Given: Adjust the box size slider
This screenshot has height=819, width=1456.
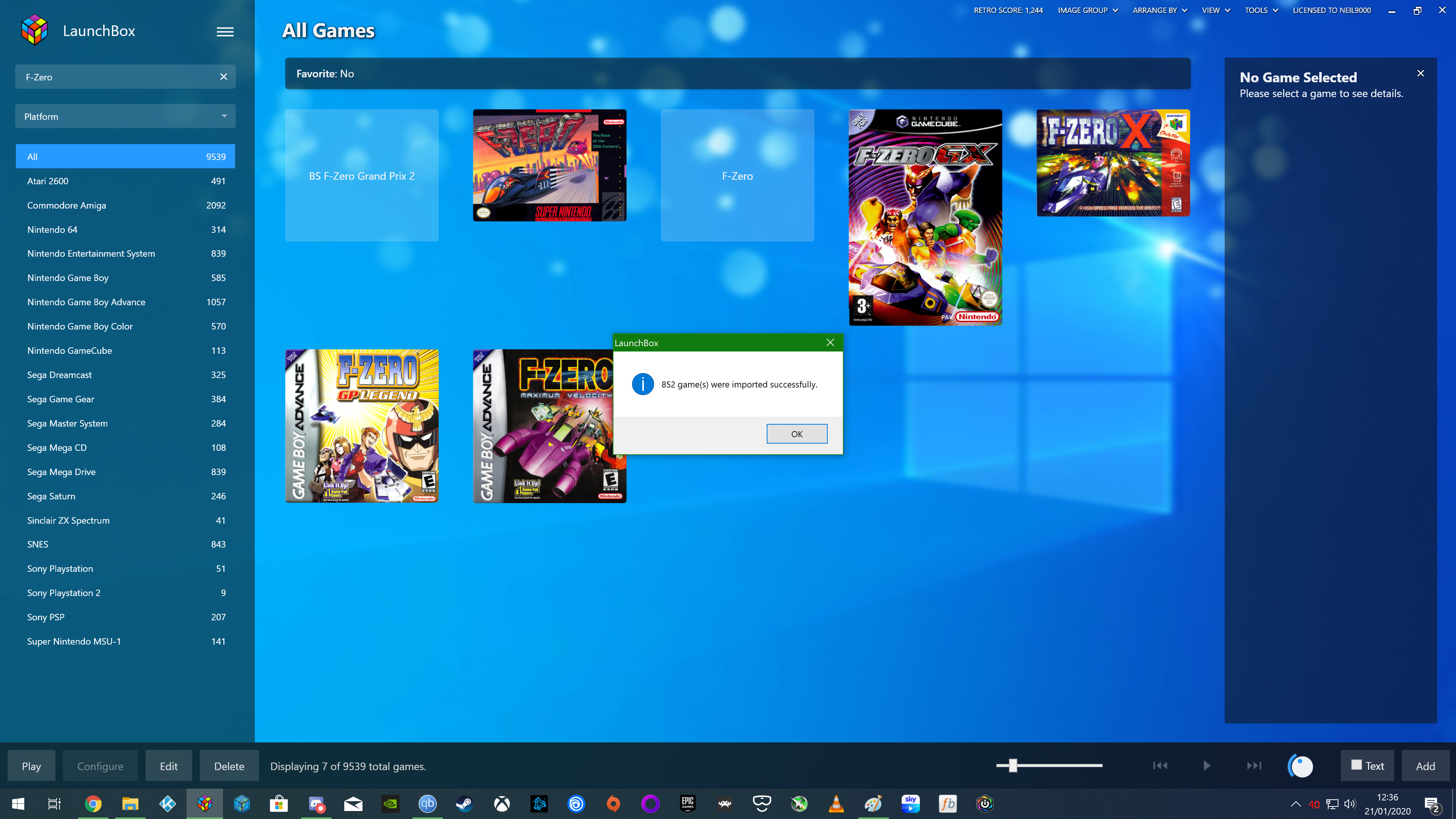Looking at the screenshot, I should point(1013,765).
